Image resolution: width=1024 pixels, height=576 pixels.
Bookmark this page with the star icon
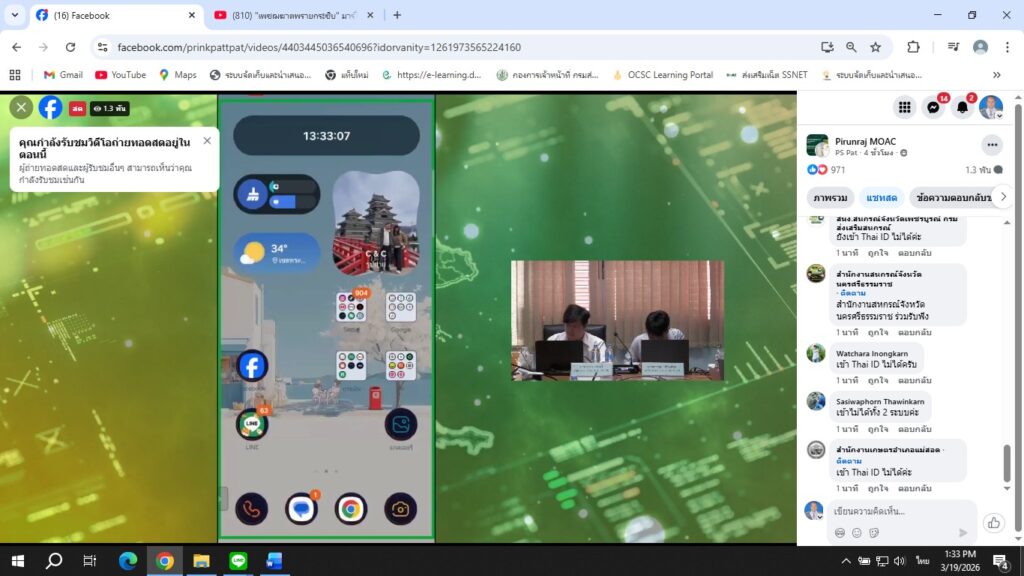[x=876, y=47]
